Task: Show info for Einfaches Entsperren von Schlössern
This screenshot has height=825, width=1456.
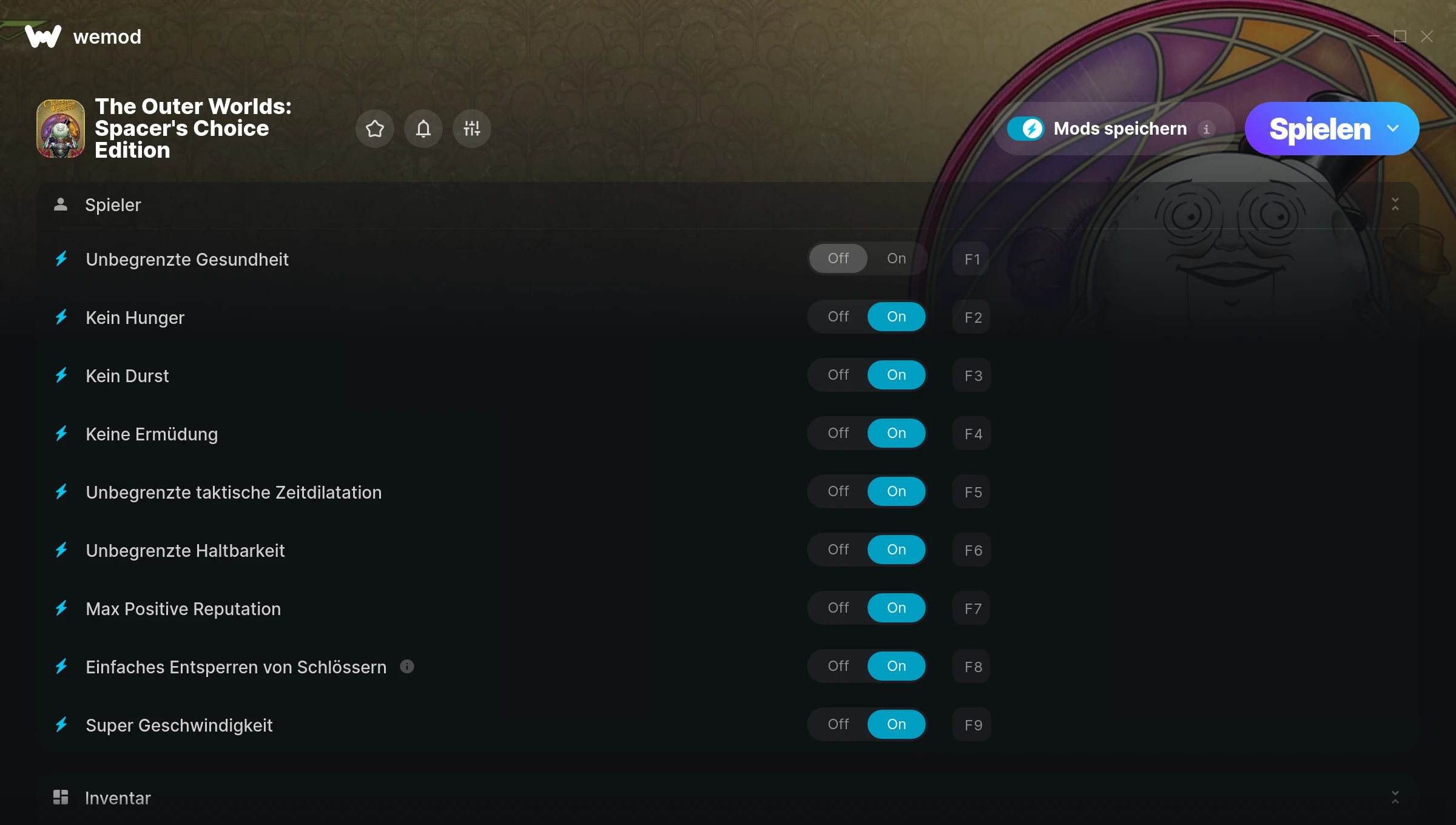Action: click(x=407, y=667)
